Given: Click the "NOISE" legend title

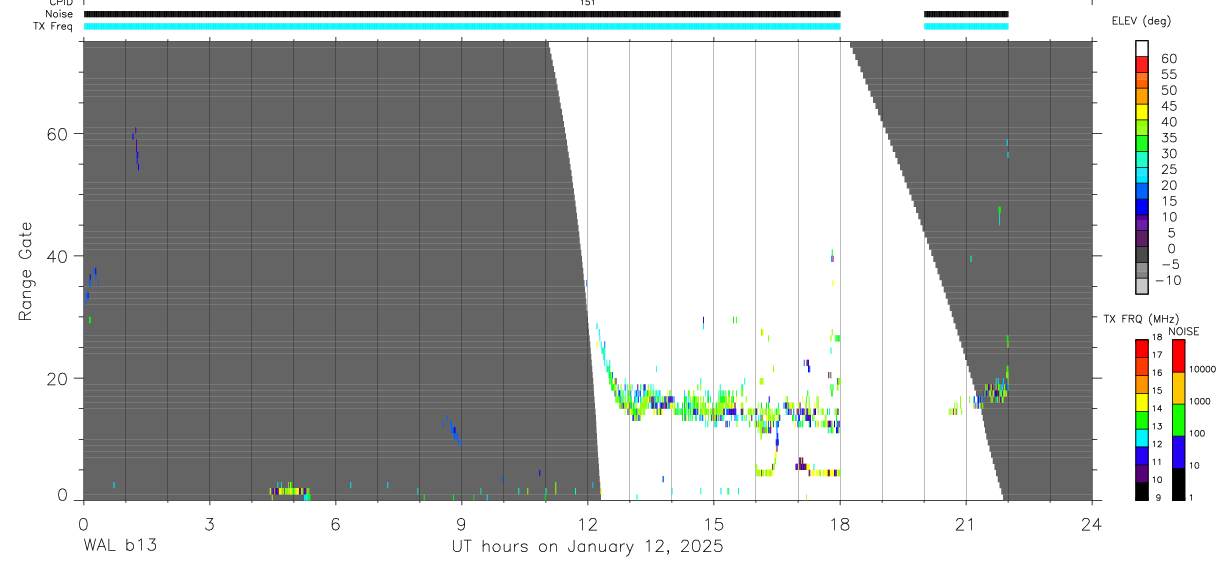Looking at the screenshot, I should point(1183,332).
